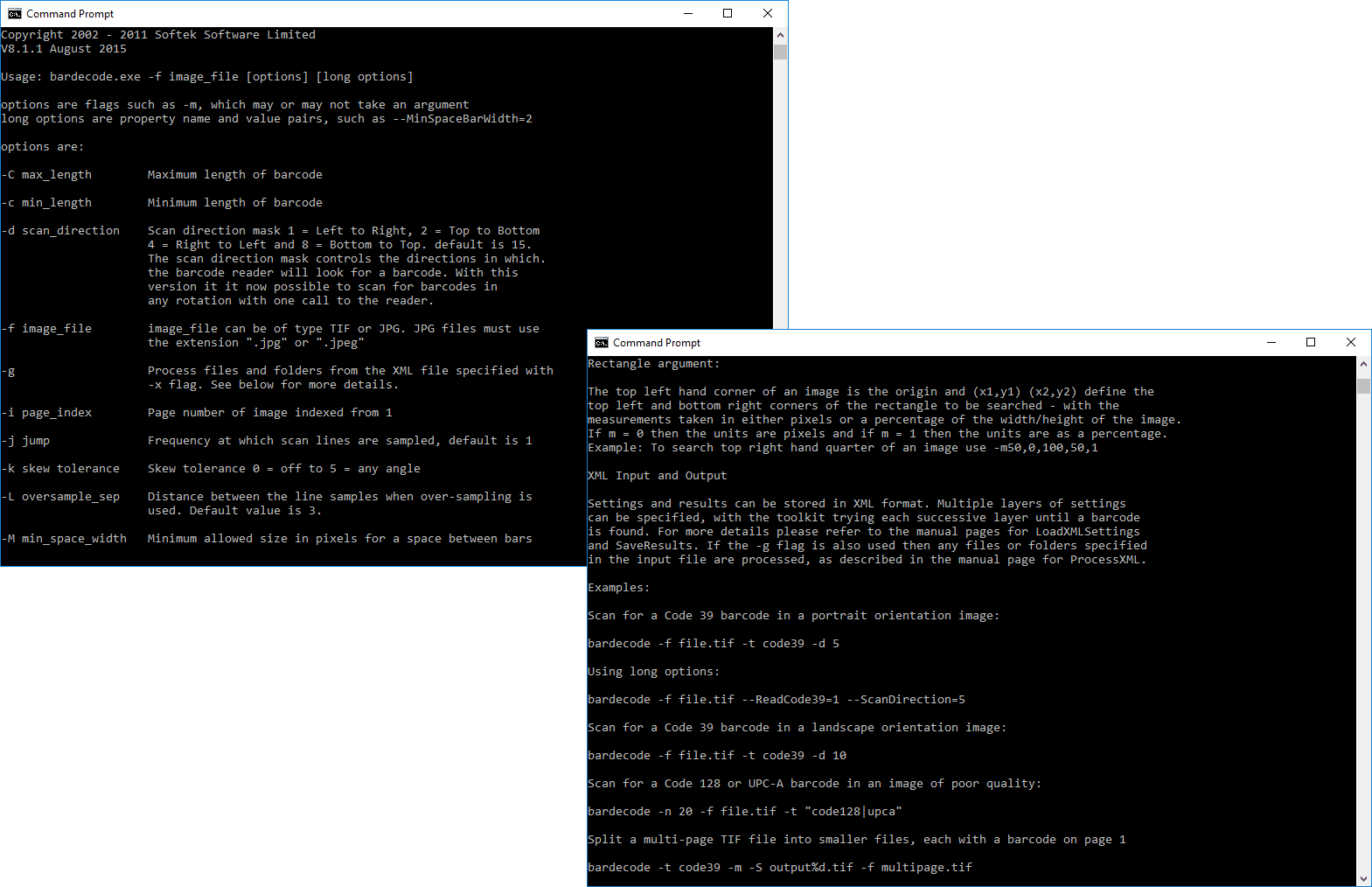The width and height of the screenshot is (1372, 887).
Task: Close the front Command Prompt window
Action: (x=1351, y=342)
